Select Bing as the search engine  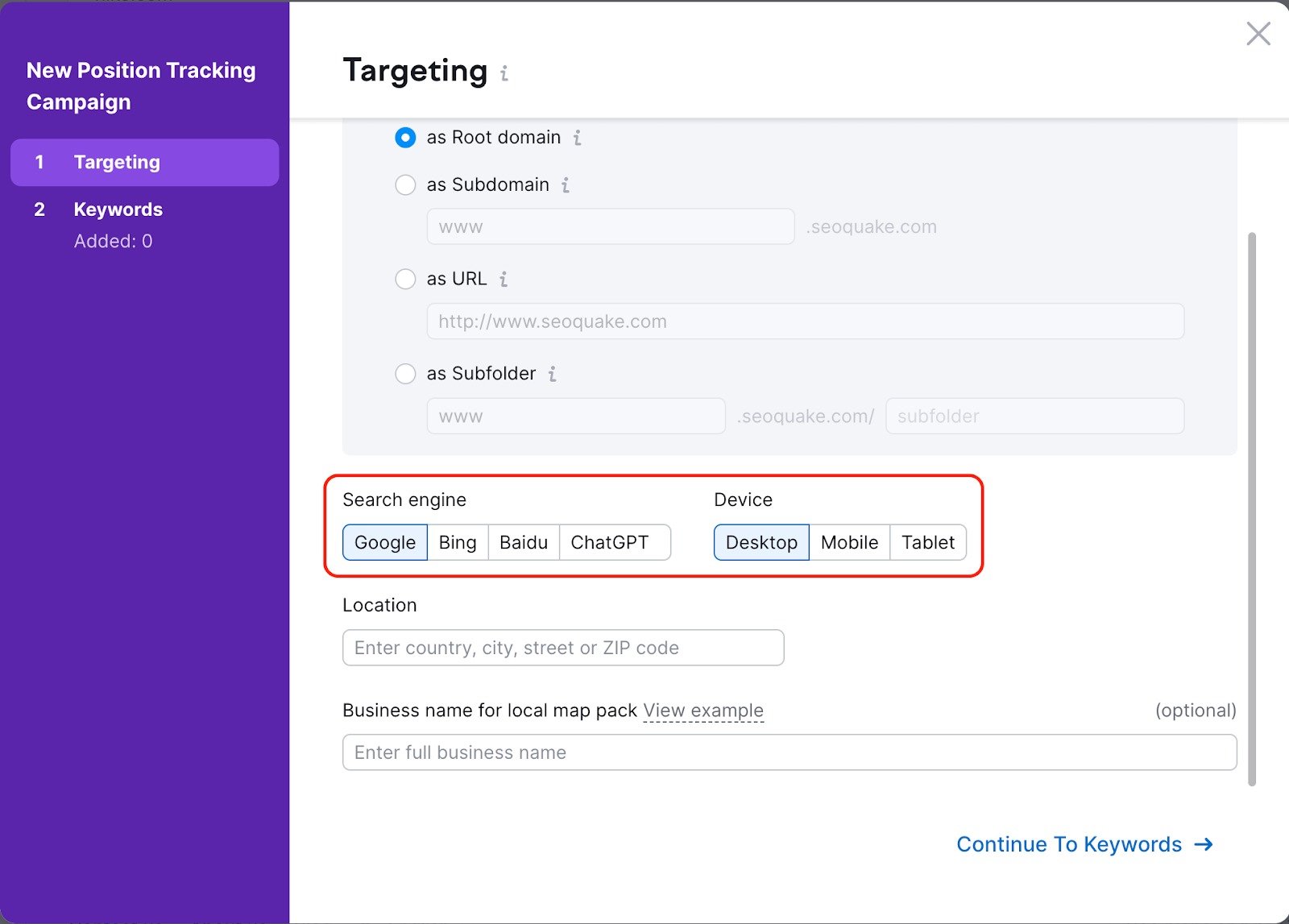(458, 543)
